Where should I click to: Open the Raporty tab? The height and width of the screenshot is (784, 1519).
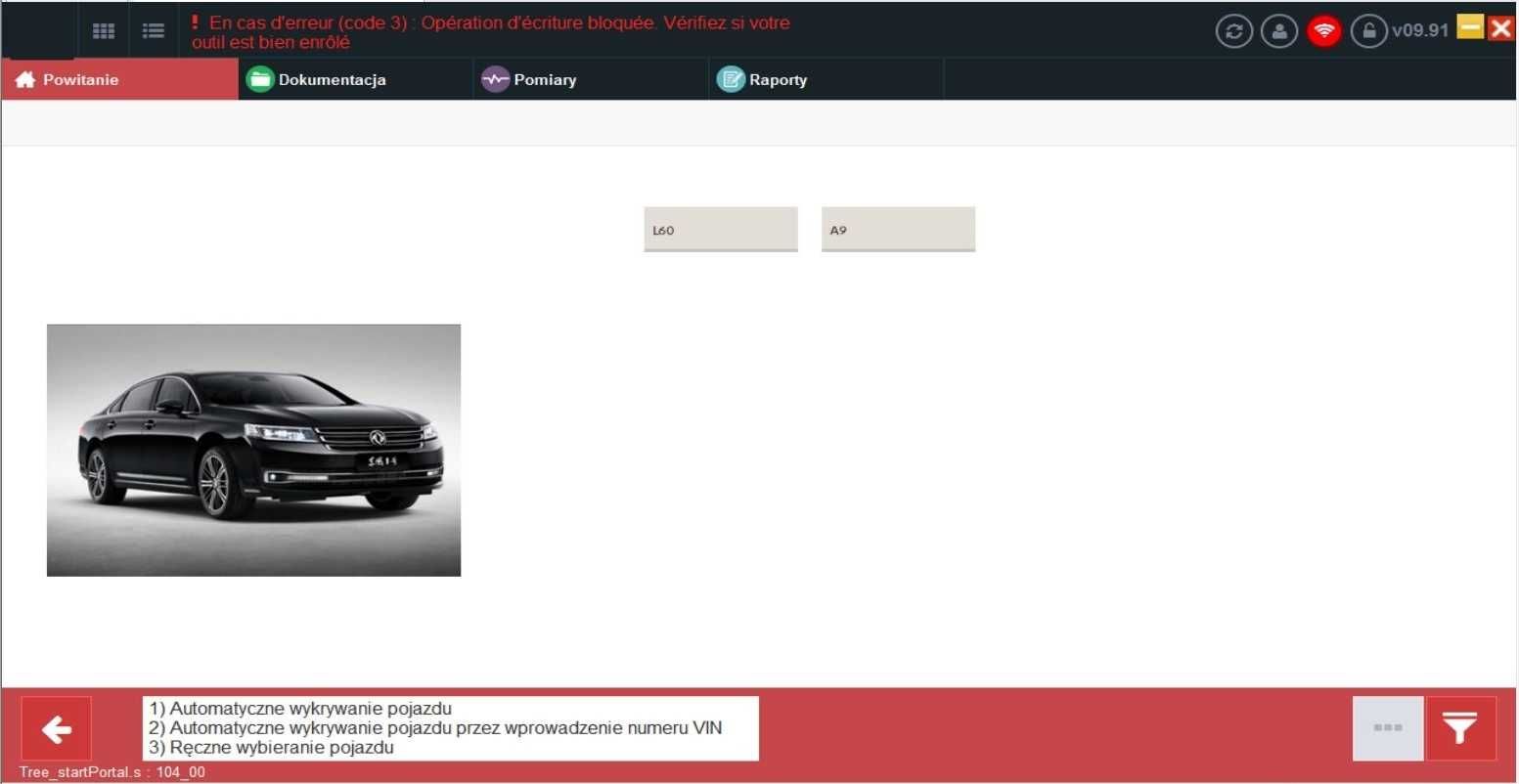(827, 79)
